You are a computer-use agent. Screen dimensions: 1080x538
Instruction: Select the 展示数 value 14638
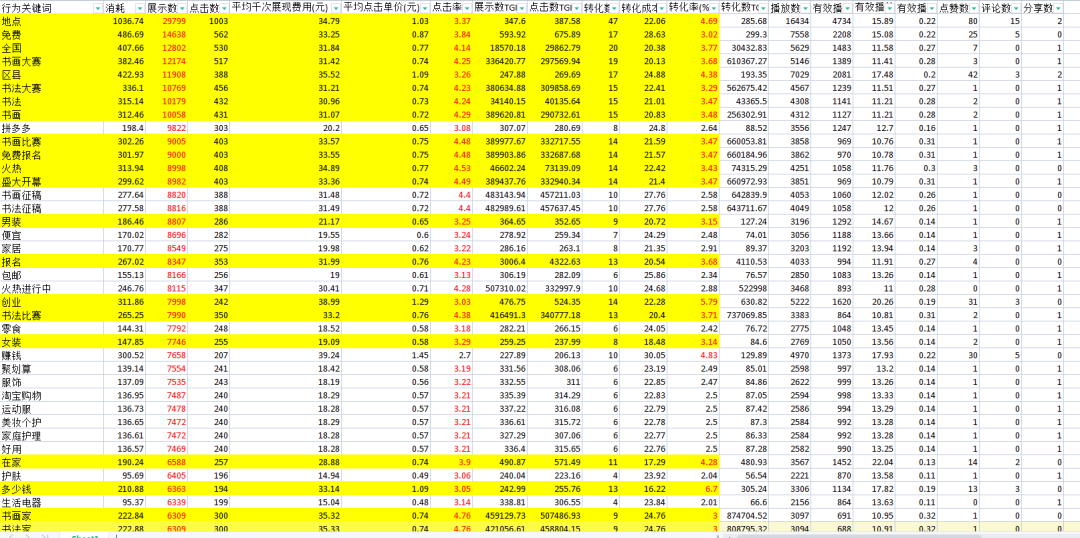(x=167, y=35)
